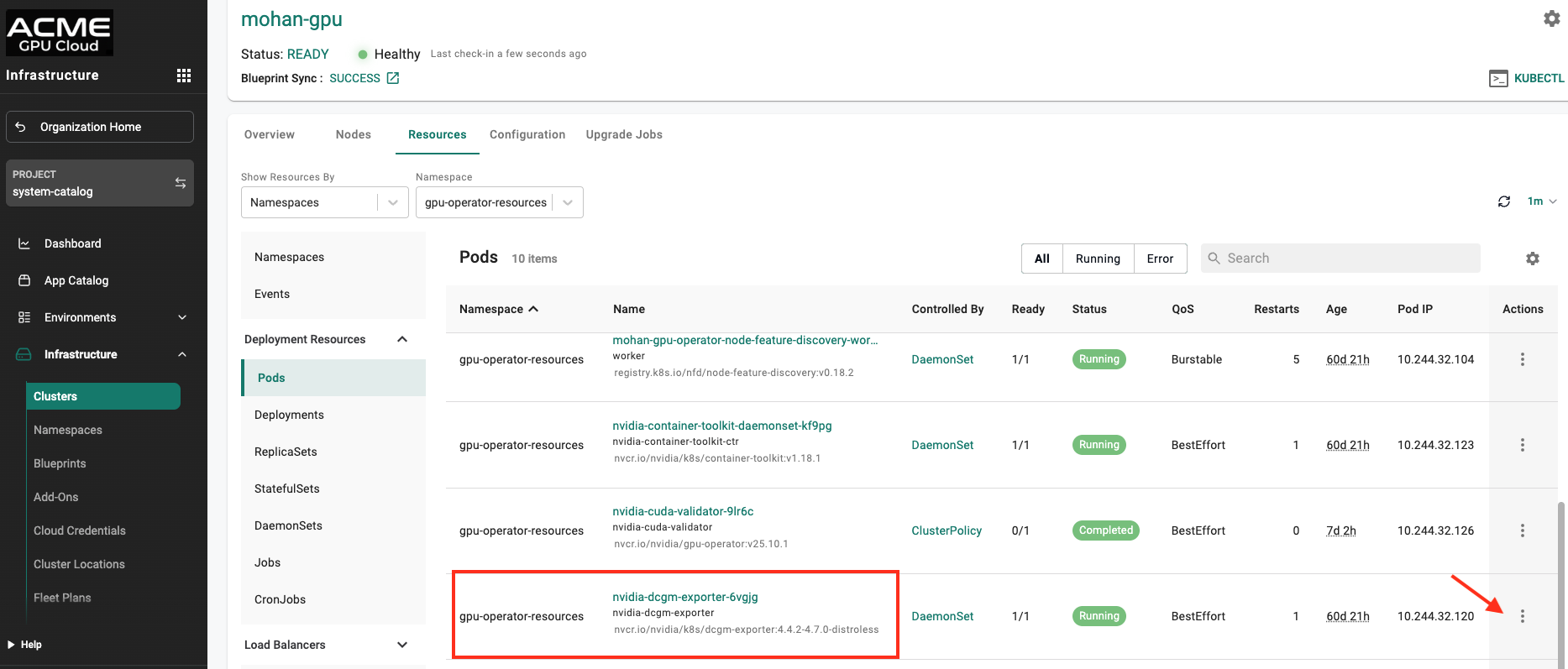Filter pods by Error status
Viewport: 1568px width, 669px height.
[x=1160, y=259]
